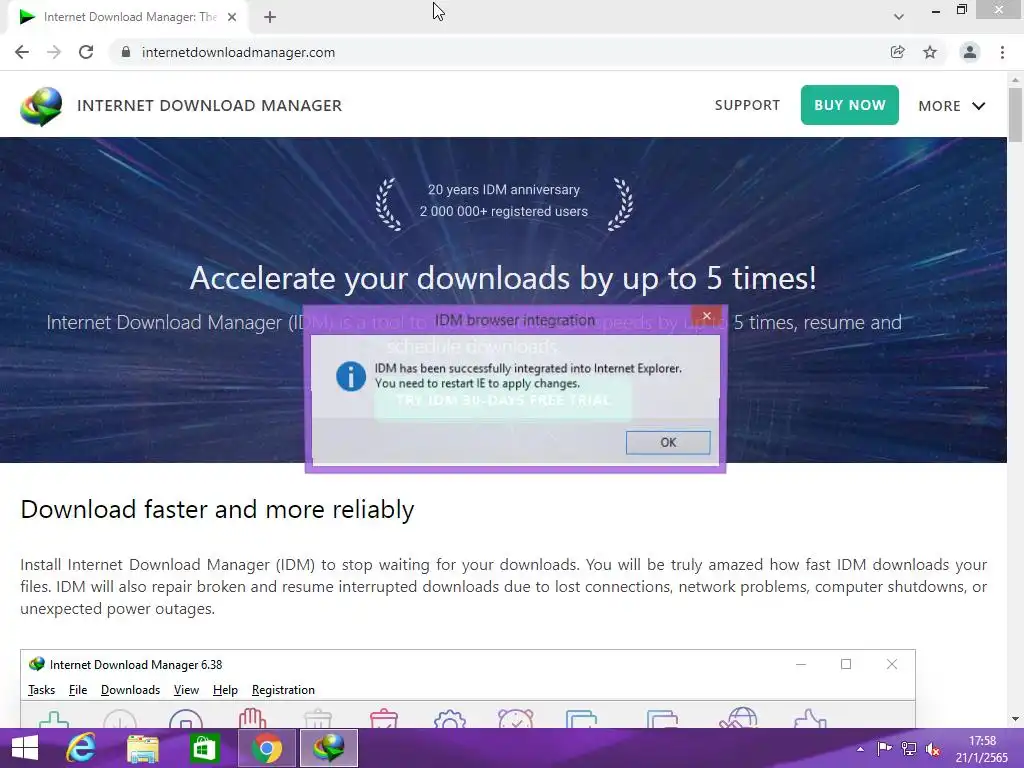The image size is (1024, 768).
Task: Click the browser forward arrow
Action: pos(54,52)
